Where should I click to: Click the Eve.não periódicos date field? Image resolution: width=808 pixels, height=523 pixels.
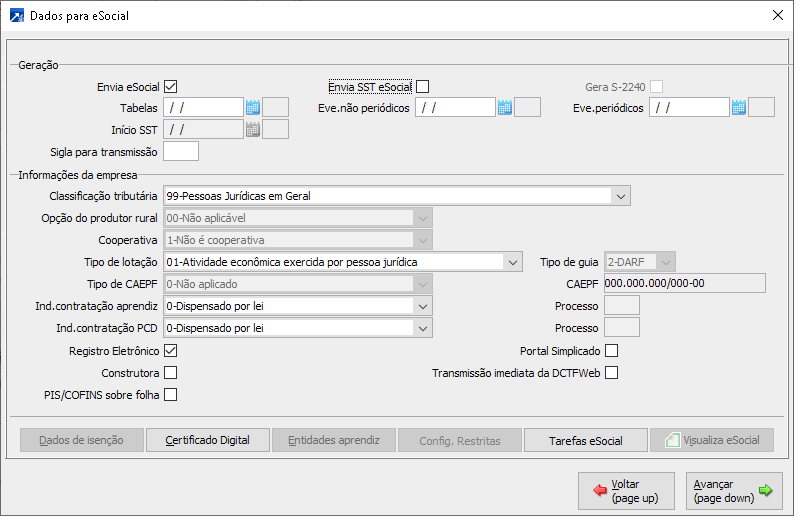456,108
